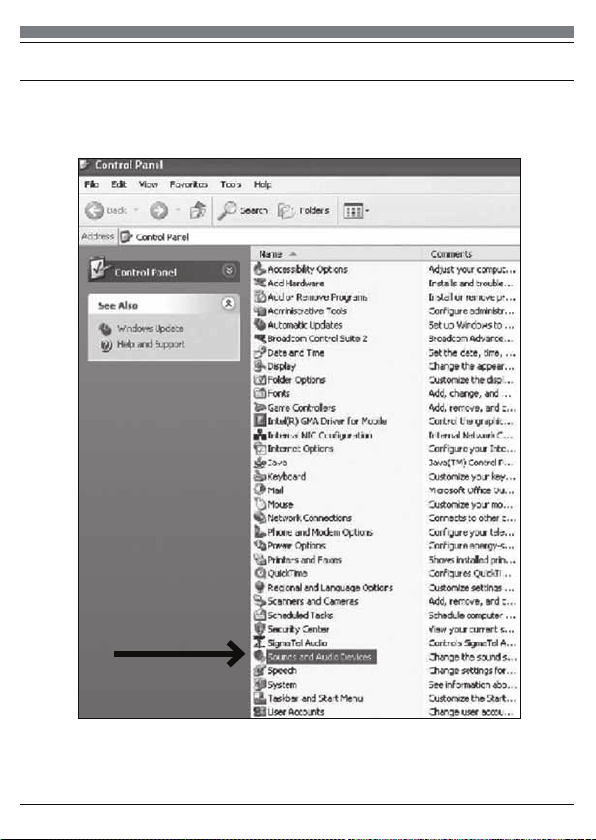Open the QuickTime icon
Screen dimensions: 596x840
click(260, 573)
